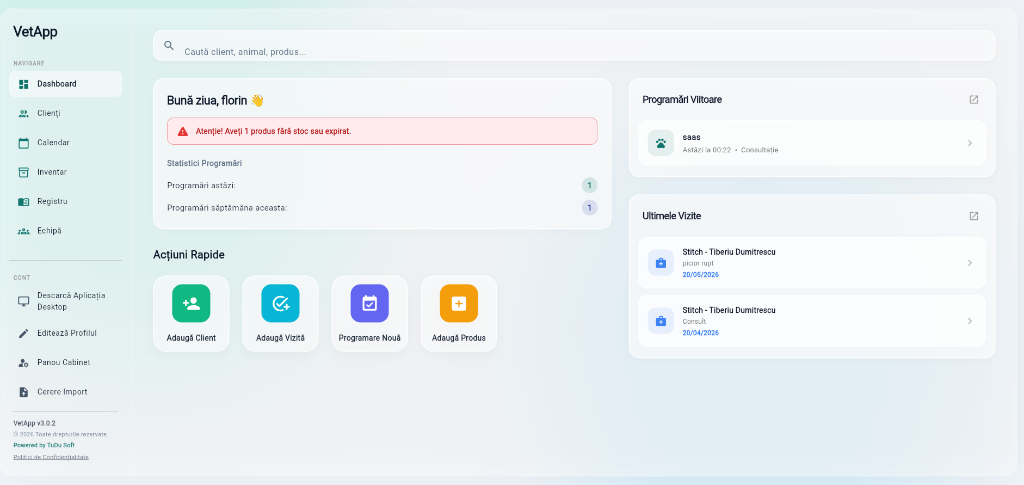Click the Clienți people icon

tap(24, 114)
